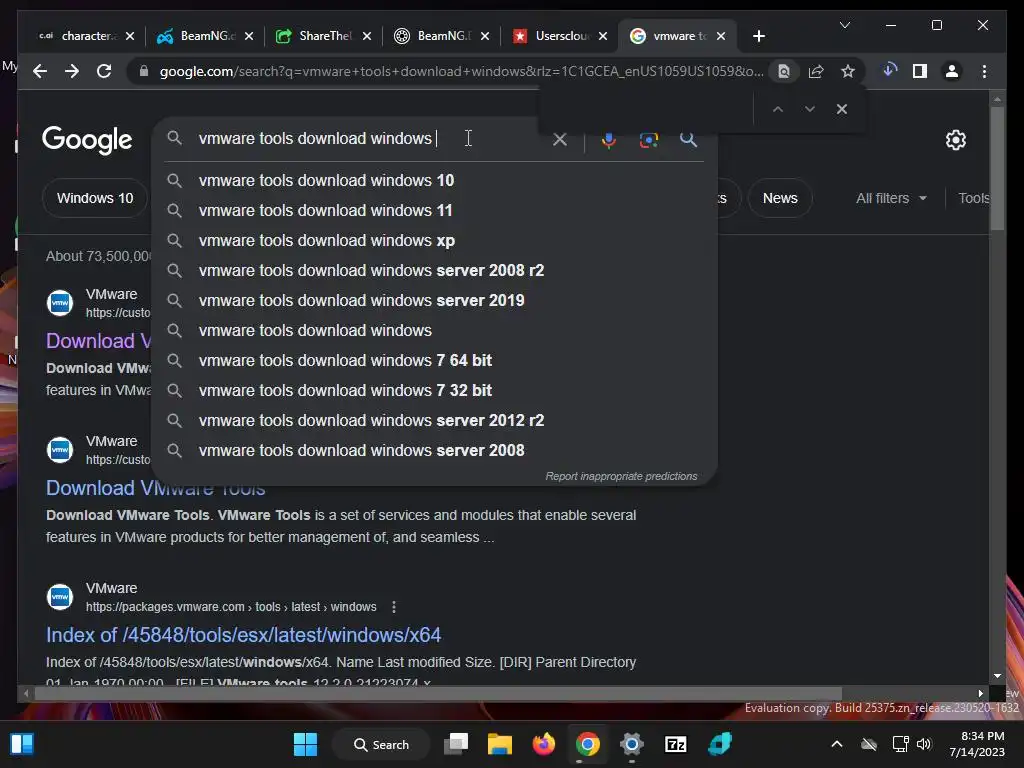This screenshot has width=1024, height=768.
Task: Select the last suggestion server 2008
Action: (x=434, y=451)
